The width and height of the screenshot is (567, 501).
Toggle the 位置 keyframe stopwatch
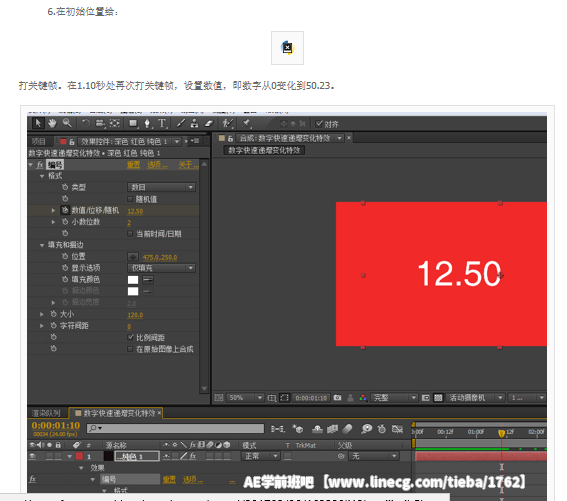coord(65,256)
